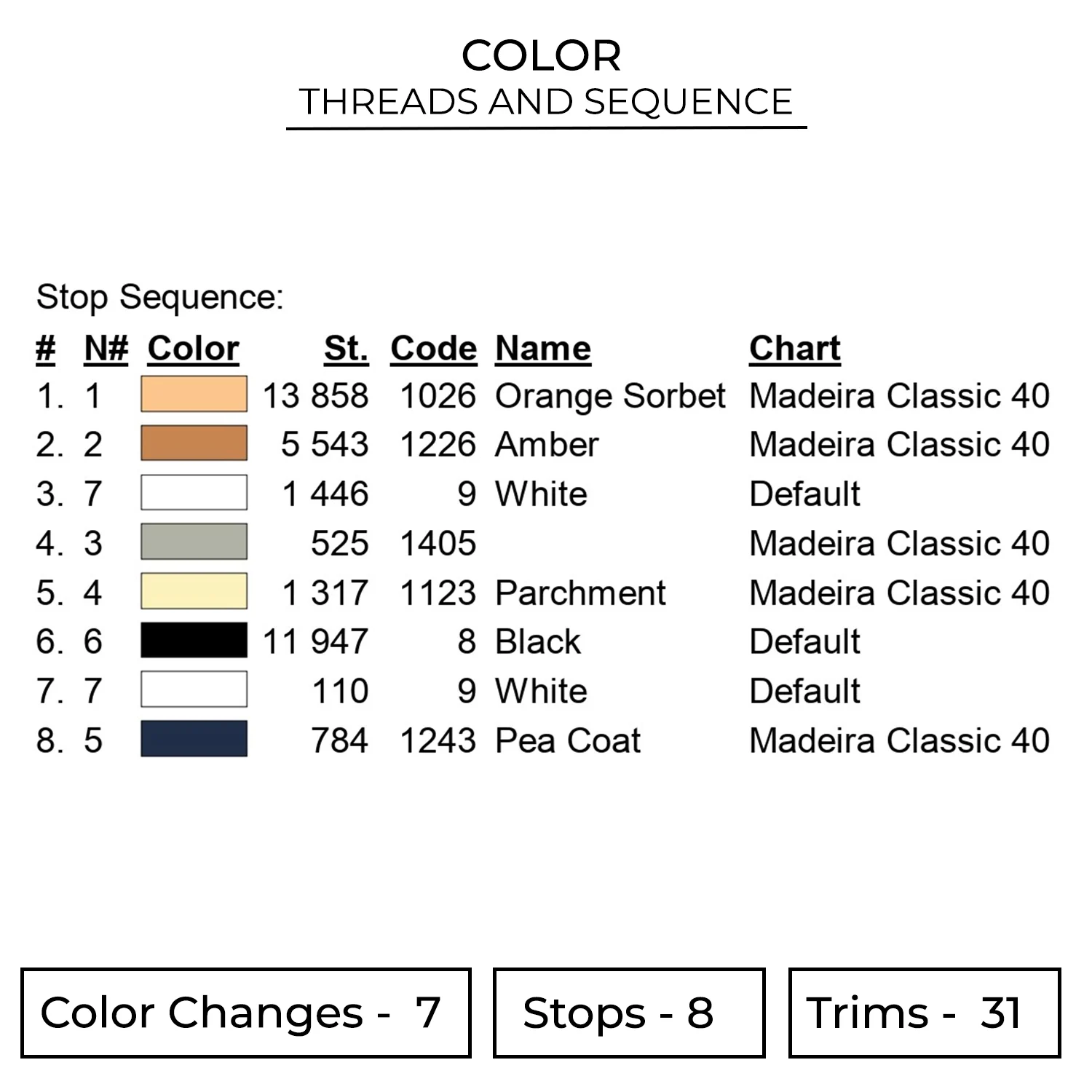Click the white swatch in stop 7
This screenshot has width=1092, height=1092.
click(x=194, y=689)
